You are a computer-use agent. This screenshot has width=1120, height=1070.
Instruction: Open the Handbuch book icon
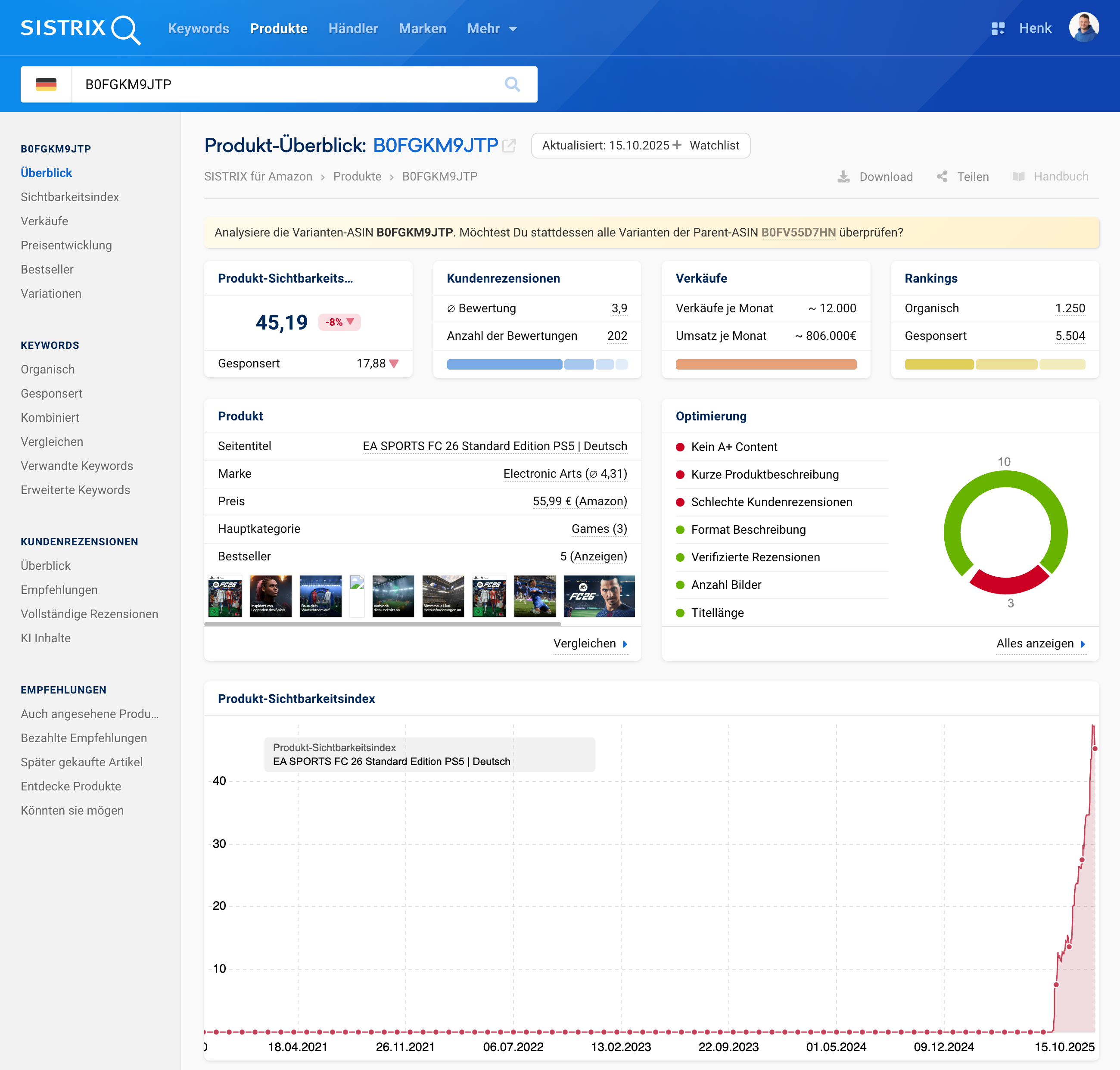pos(1018,177)
